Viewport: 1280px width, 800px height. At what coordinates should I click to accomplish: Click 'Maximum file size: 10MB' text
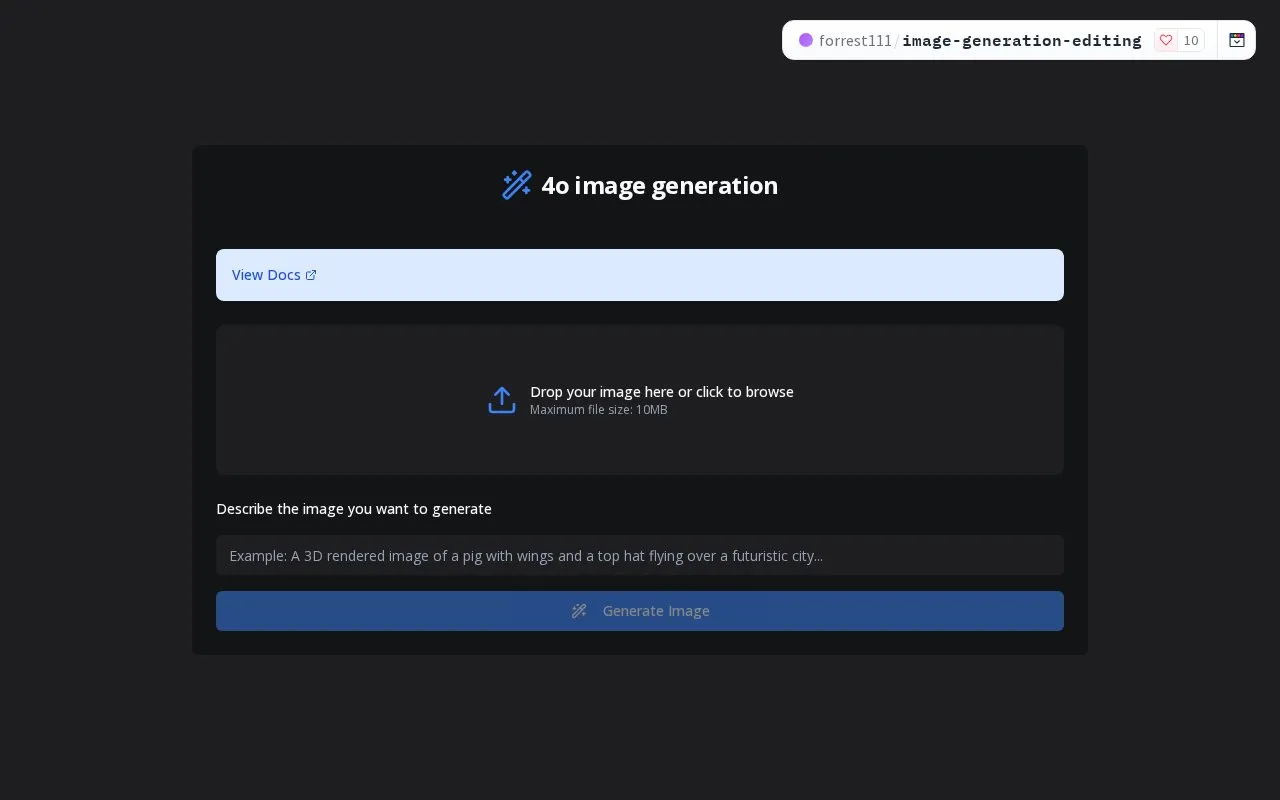pyautogui.click(x=599, y=410)
